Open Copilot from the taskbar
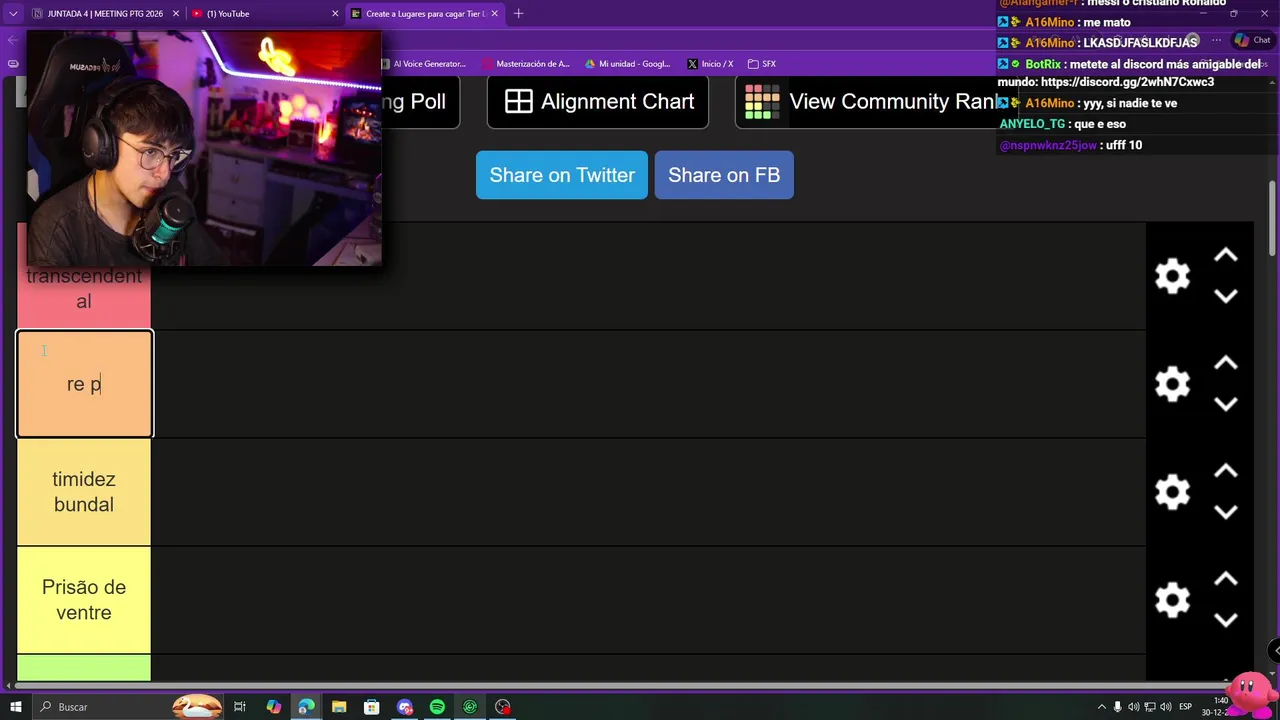Image resolution: width=1280 pixels, height=720 pixels. pyautogui.click(x=274, y=707)
